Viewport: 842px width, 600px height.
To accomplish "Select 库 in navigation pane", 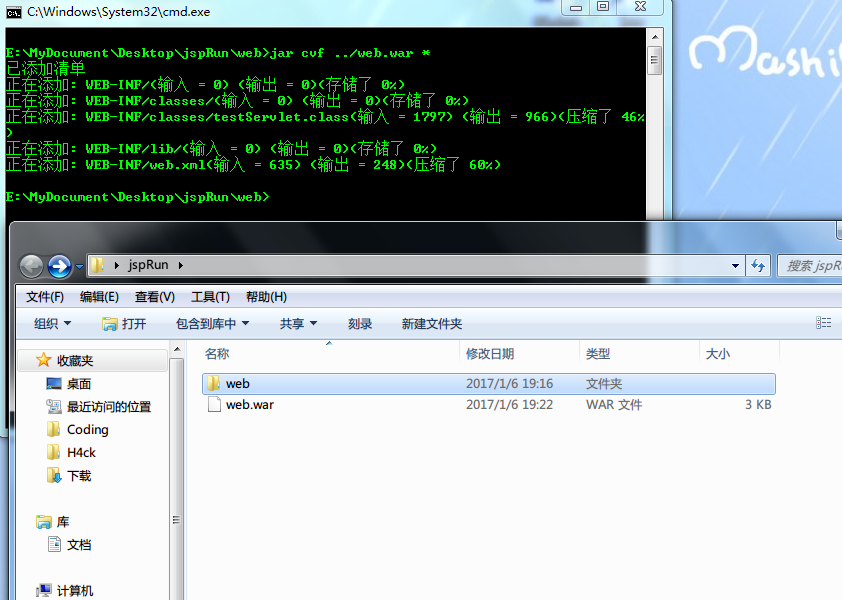I will coord(63,522).
